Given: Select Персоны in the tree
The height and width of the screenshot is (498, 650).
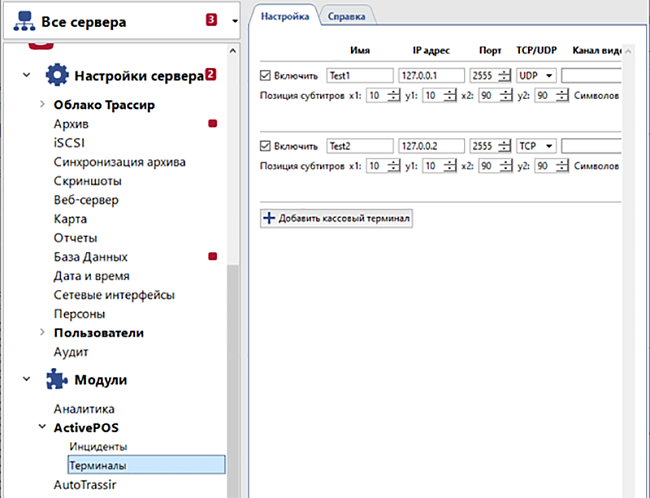Looking at the screenshot, I should [79, 314].
